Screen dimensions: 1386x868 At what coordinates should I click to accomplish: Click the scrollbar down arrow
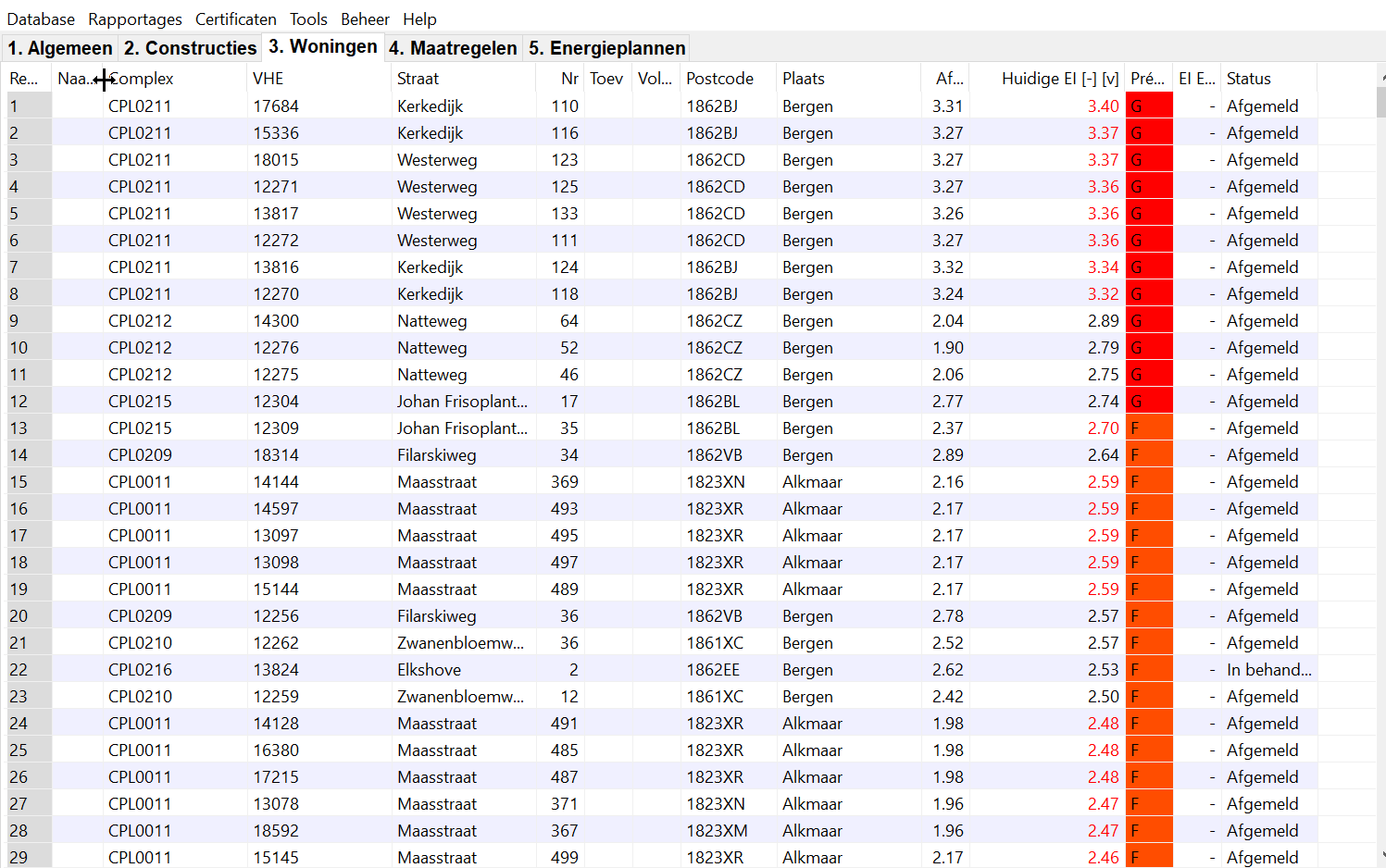1380,856
